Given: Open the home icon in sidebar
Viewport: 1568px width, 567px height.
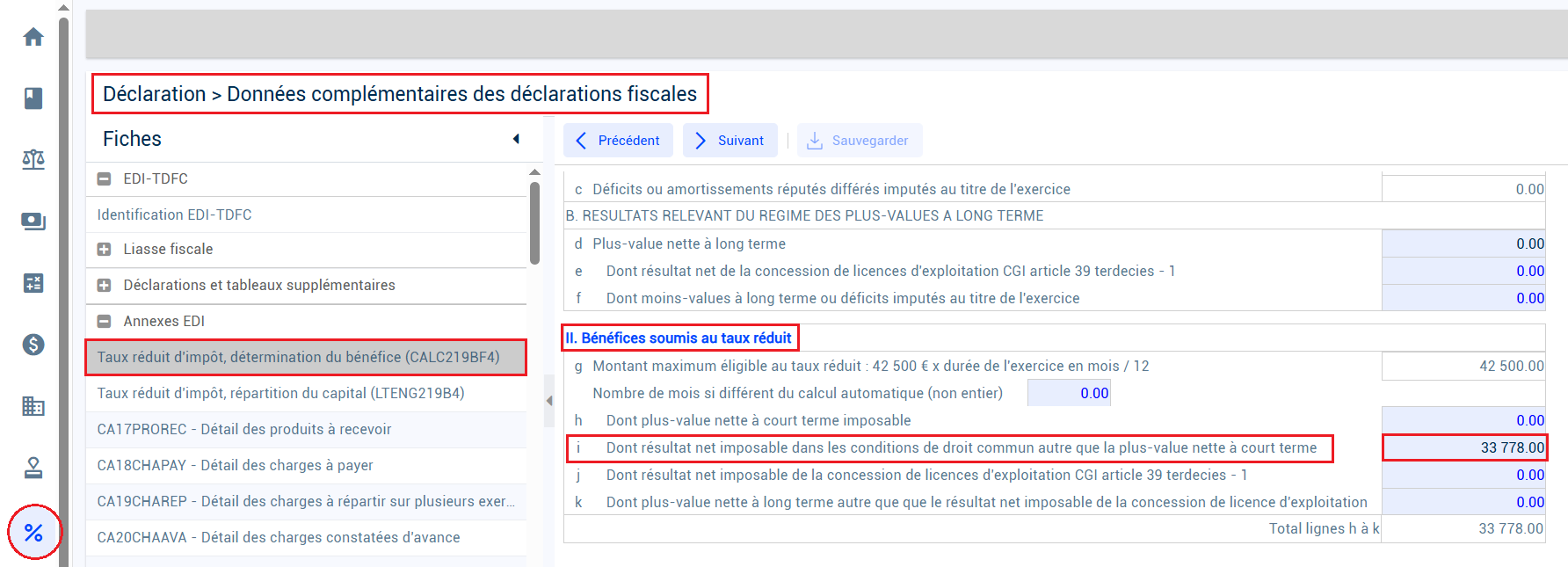Looking at the screenshot, I should pyautogui.click(x=33, y=37).
